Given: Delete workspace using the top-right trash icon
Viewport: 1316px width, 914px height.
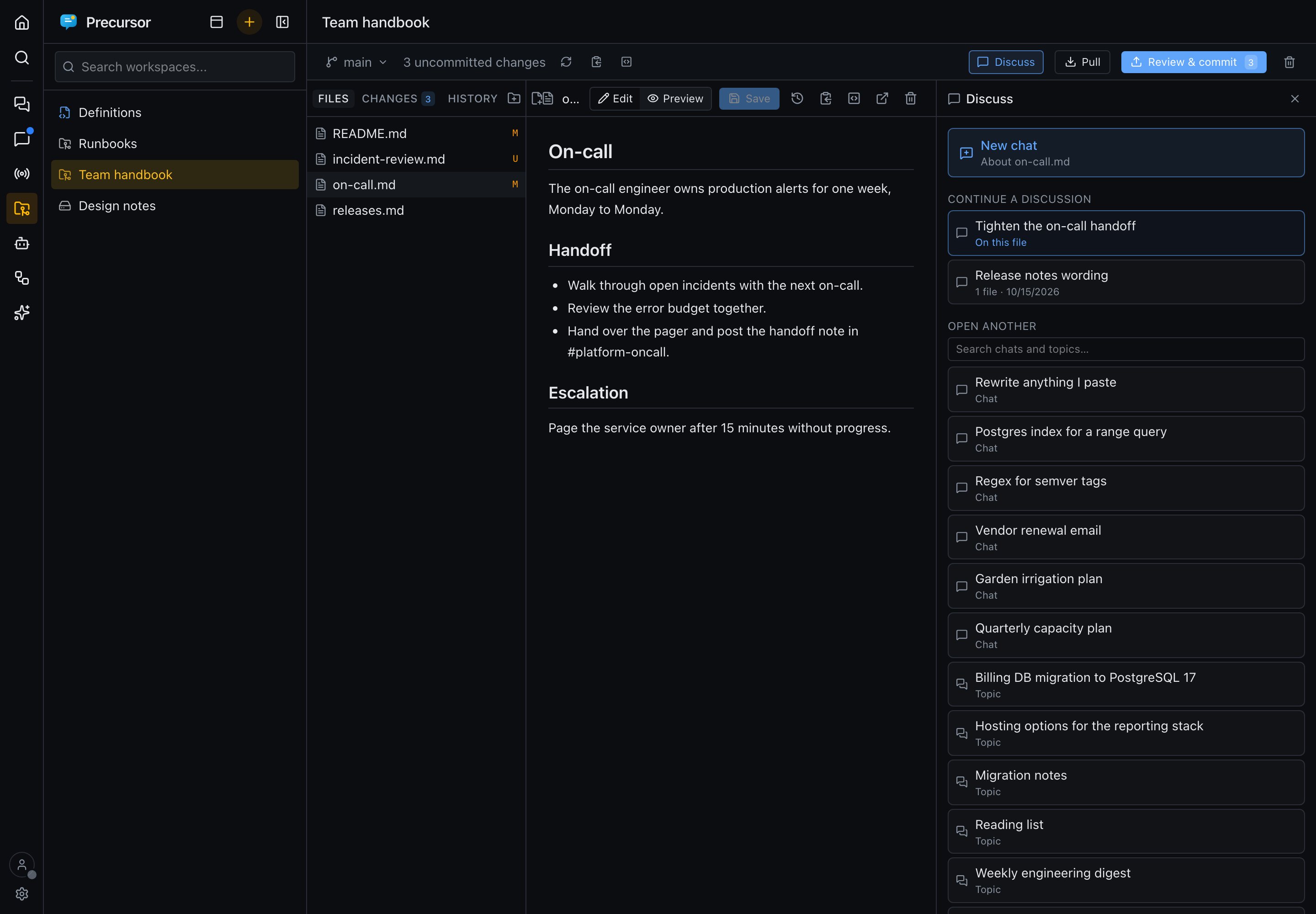Looking at the screenshot, I should [x=1289, y=62].
